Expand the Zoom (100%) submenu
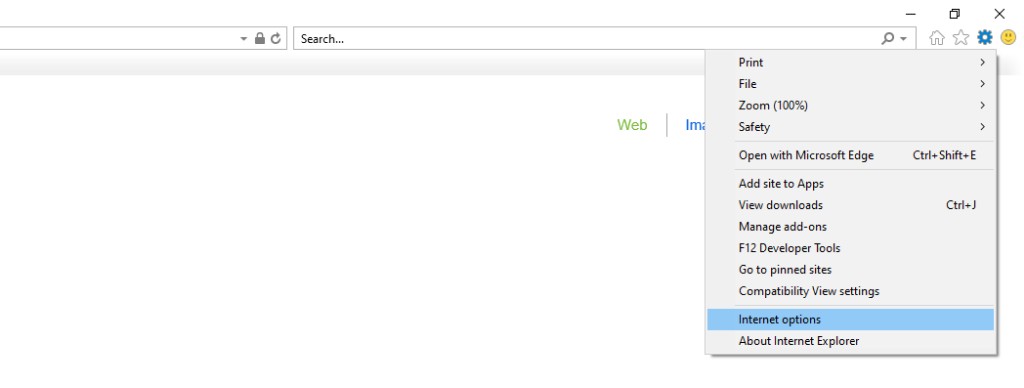1024x388 pixels. pyautogui.click(x=851, y=105)
